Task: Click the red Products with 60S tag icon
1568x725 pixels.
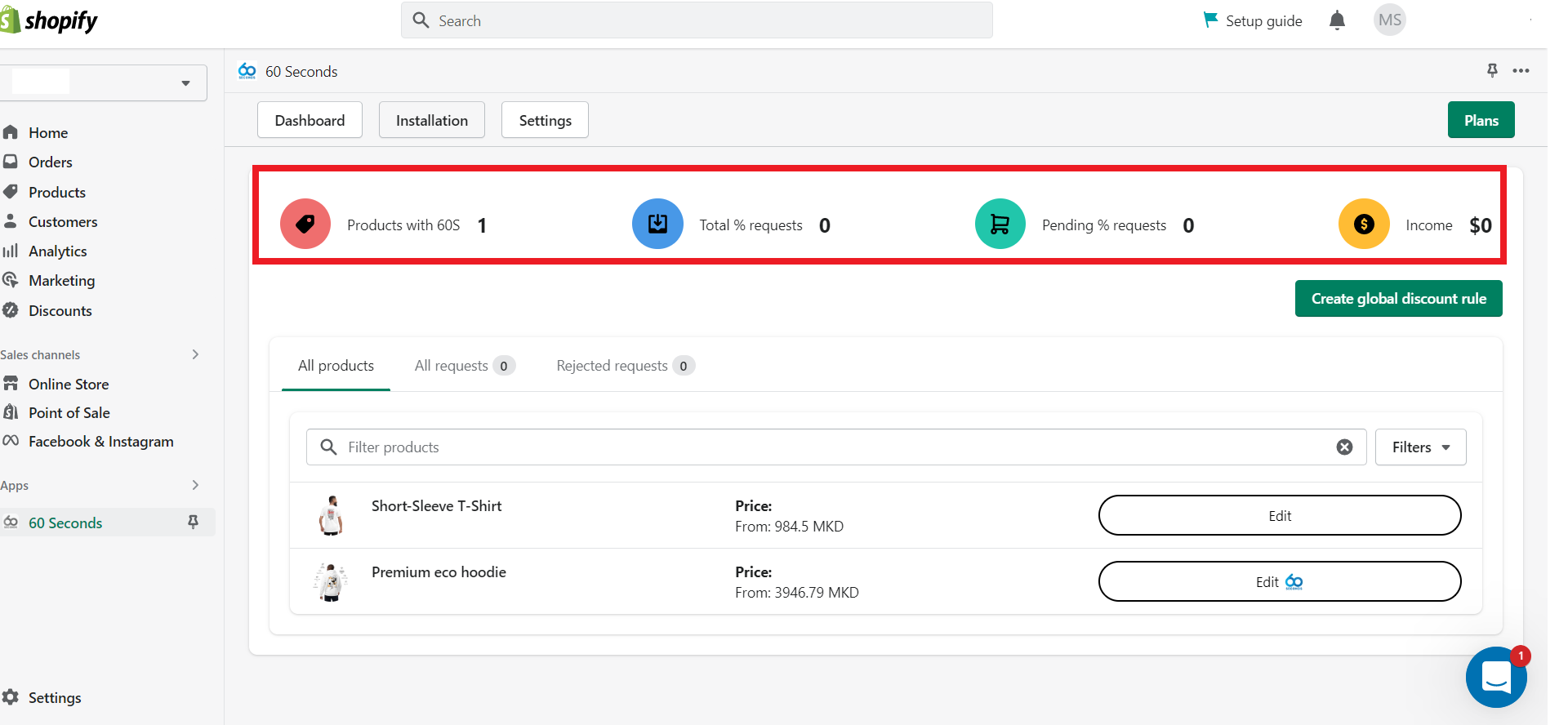Action: tap(305, 225)
